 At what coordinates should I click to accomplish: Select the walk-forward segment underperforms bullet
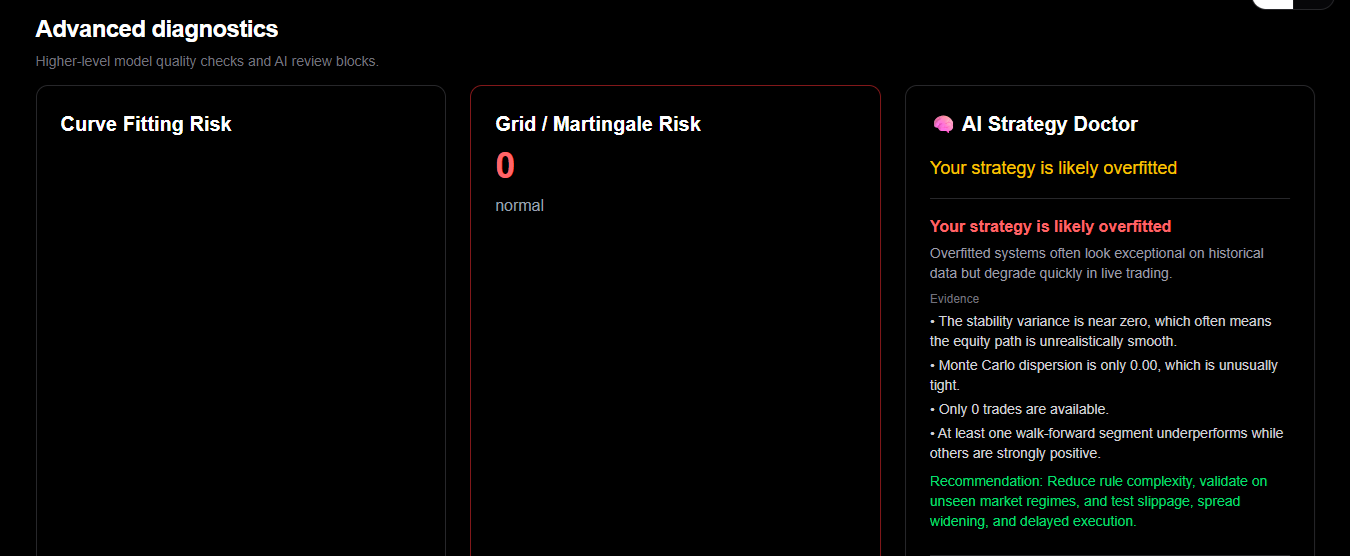pyautogui.click(x=1107, y=443)
